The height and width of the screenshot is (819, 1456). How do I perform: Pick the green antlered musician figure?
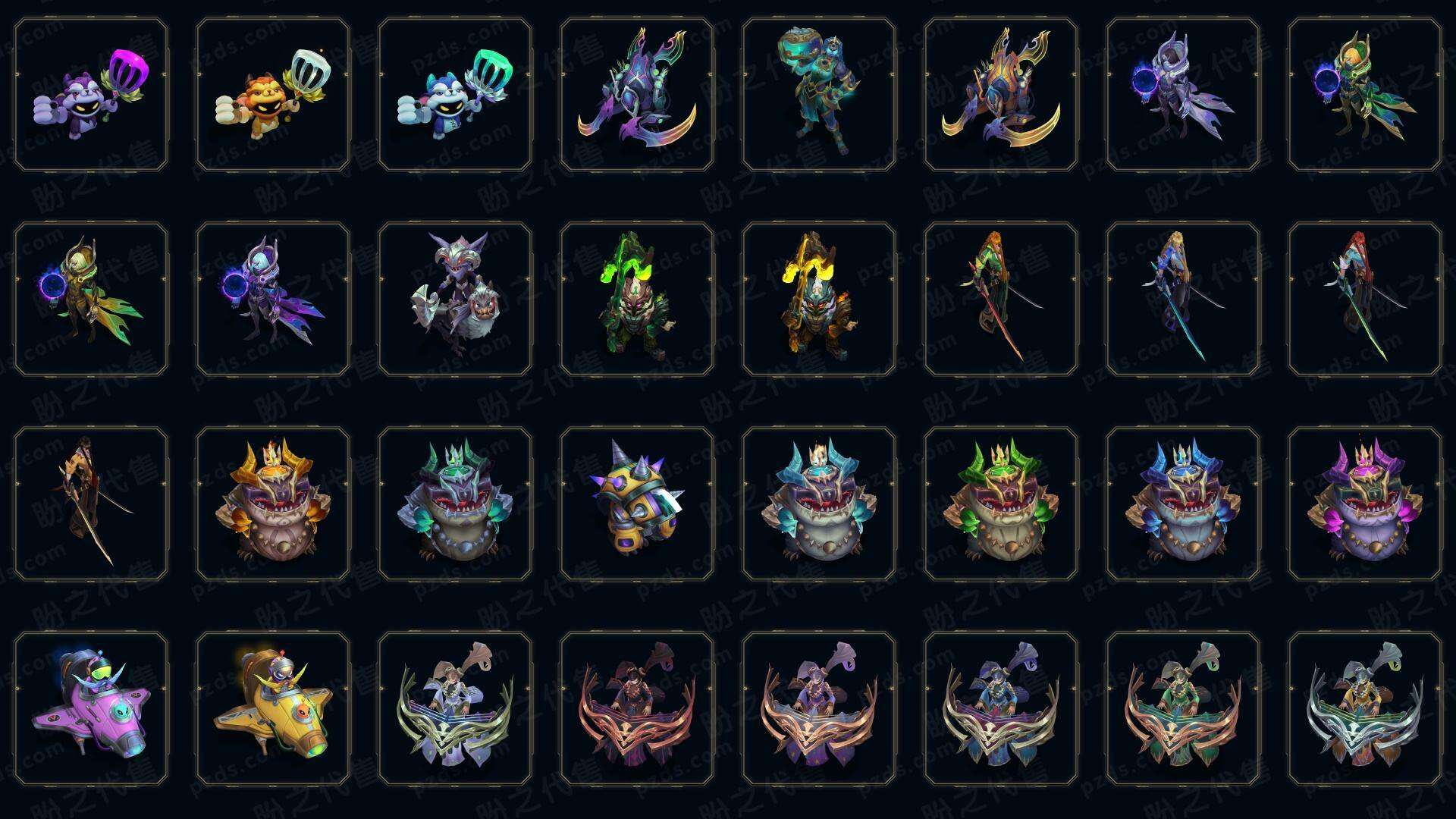tap(1183, 708)
